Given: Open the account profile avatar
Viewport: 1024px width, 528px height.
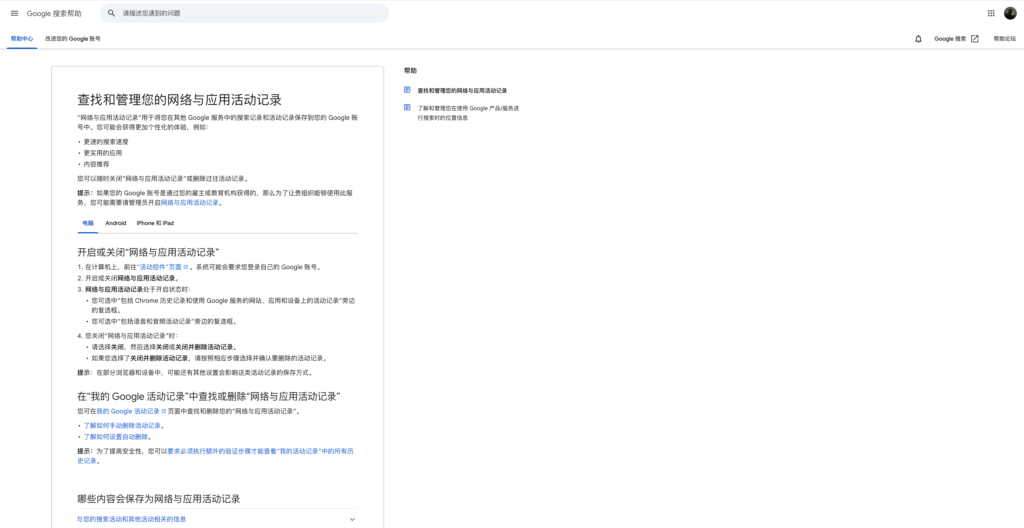Looking at the screenshot, I should click(1010, 13).
